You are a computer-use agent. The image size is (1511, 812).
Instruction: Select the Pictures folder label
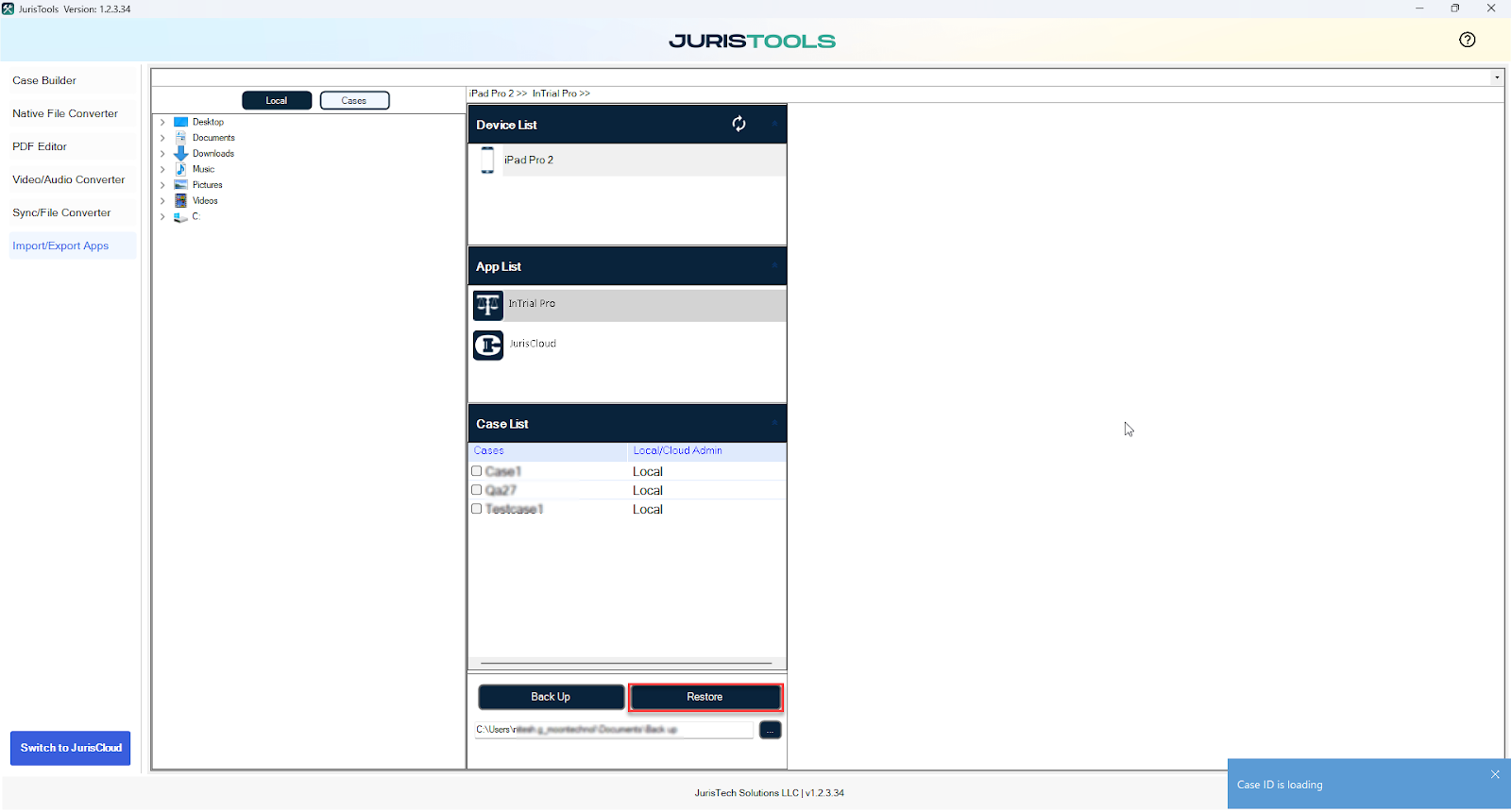coord(208,185)
